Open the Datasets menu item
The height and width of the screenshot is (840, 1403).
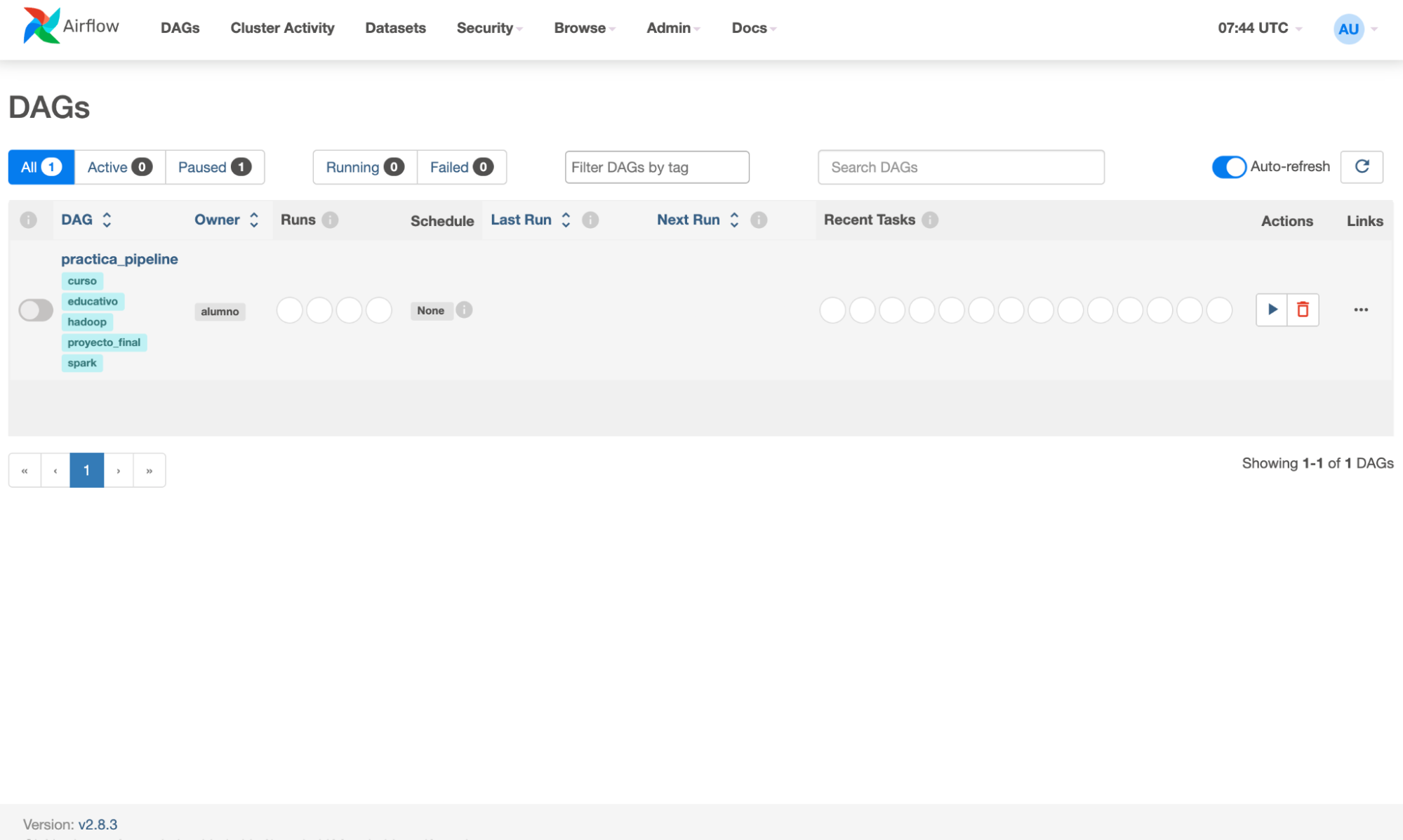tap(395, 28)
